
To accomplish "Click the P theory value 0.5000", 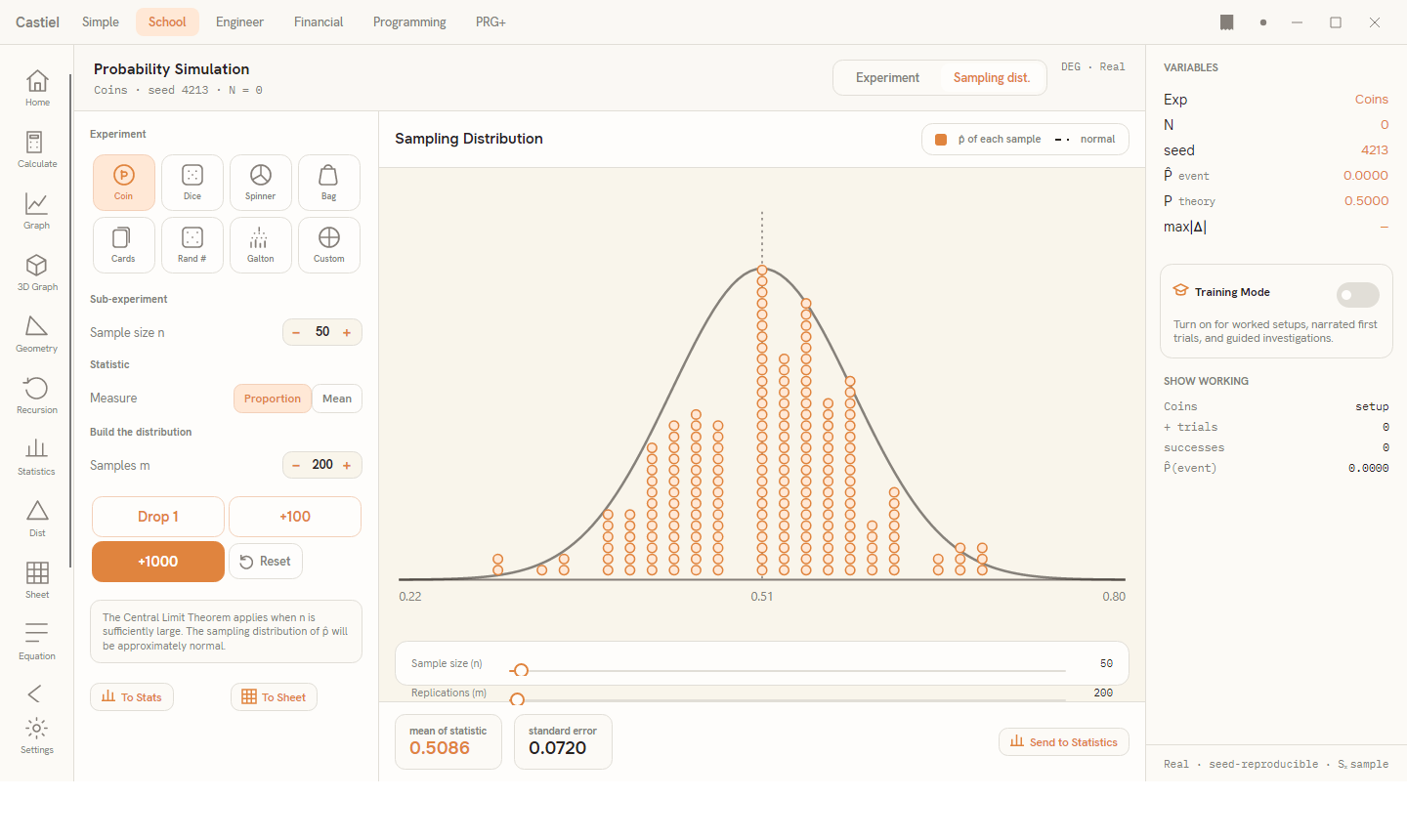I will pos(1366,201).
